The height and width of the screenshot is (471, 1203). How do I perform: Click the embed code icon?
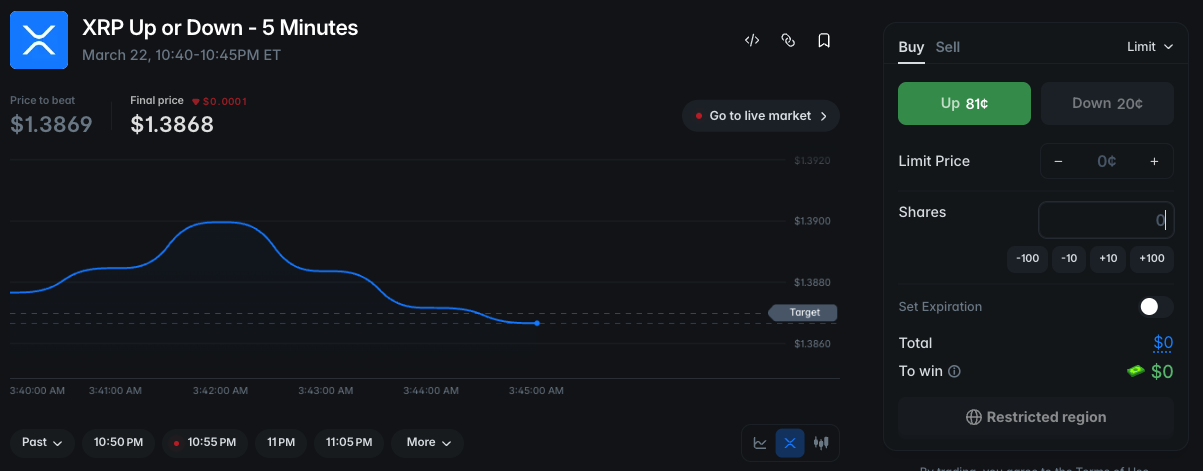(x=752, y=41)
